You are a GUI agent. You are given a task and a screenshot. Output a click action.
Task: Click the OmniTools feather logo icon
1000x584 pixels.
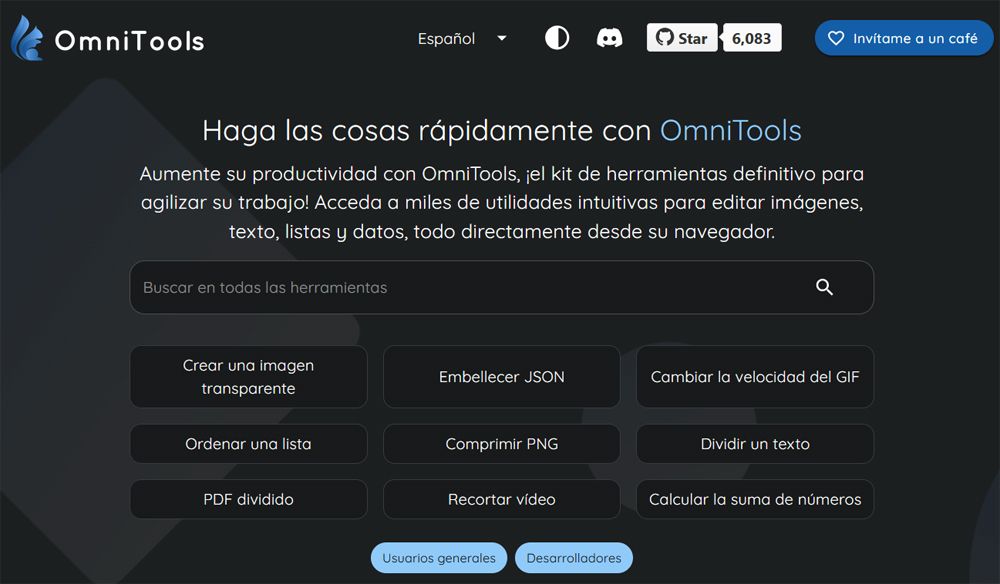tap(27, 38)
